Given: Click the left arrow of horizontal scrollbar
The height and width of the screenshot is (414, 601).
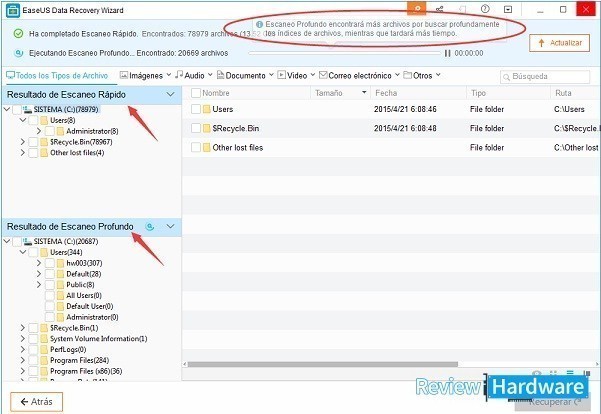Looking at the screenshot, I should tap(185, 364).
